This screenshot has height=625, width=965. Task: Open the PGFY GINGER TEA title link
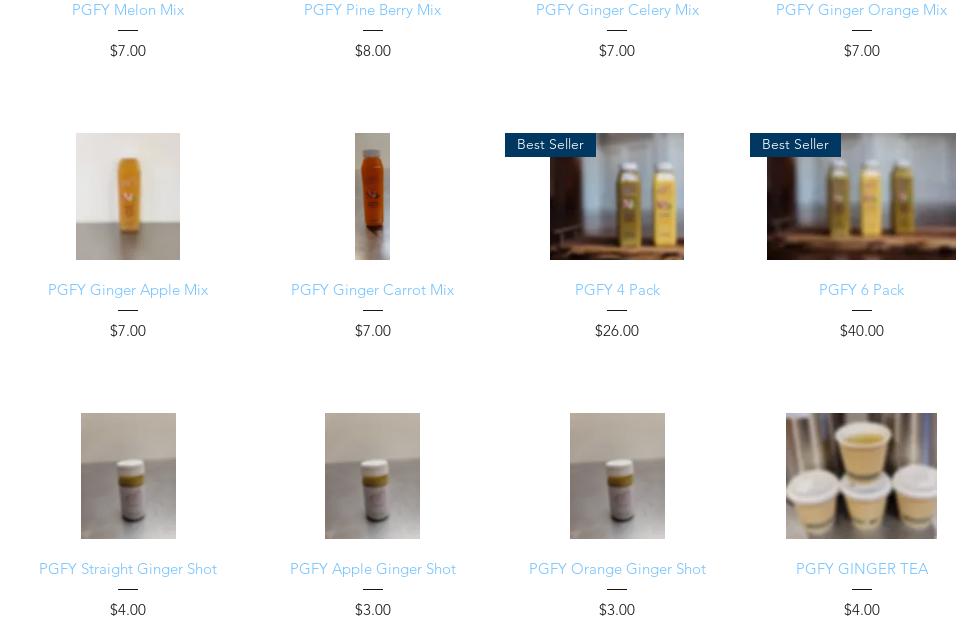pyautogui.click(x=862, y=569)
